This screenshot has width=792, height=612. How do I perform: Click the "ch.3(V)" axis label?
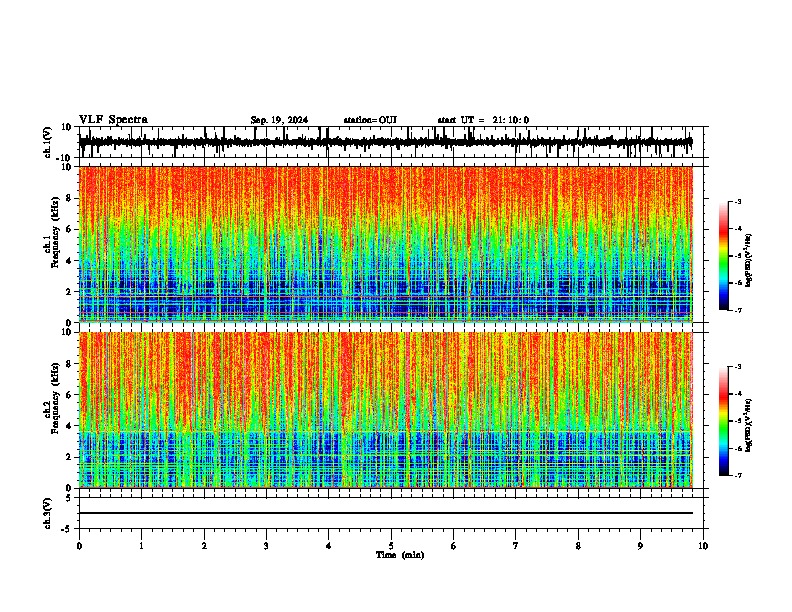[x=47, y=514]
